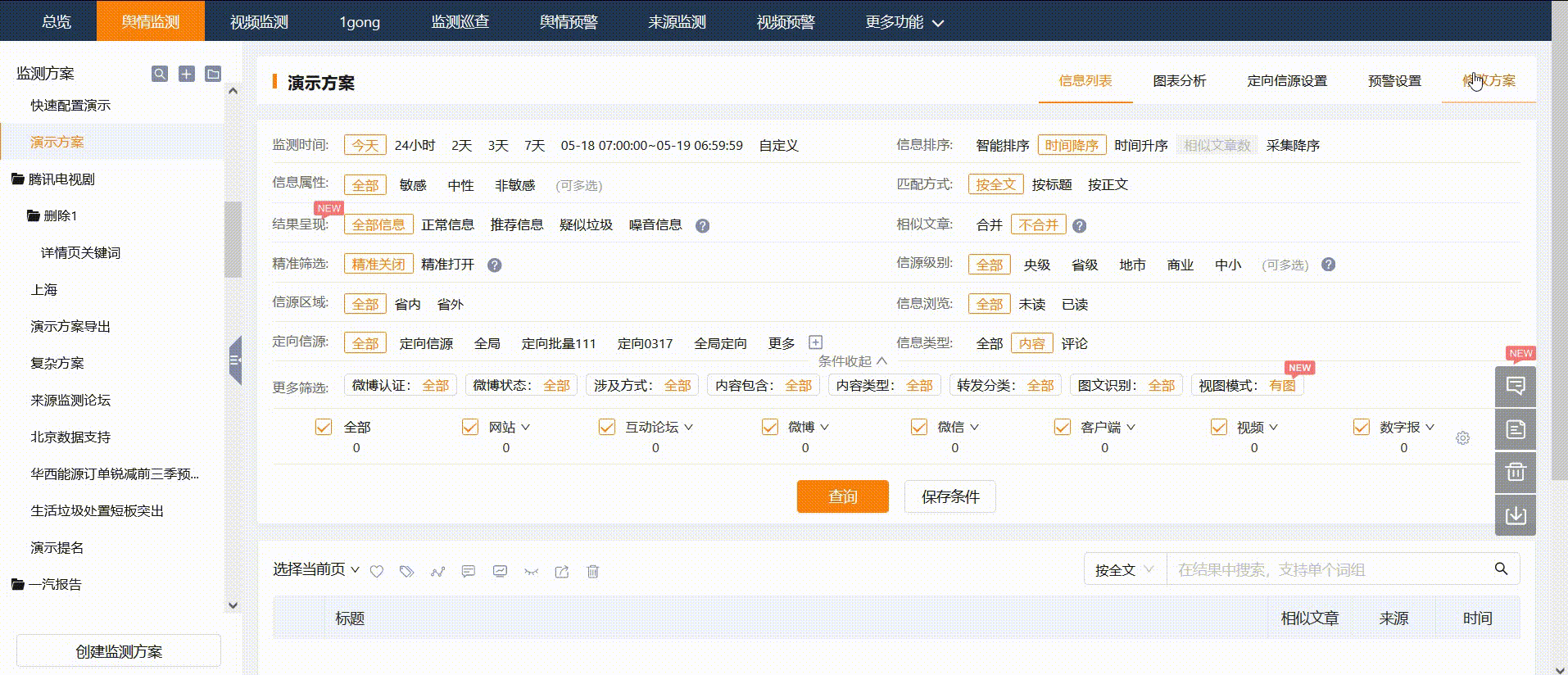This screenshot has height=675, width=1568.
Task: Go to the 总览 nav tab
Action: pos(57,22)
